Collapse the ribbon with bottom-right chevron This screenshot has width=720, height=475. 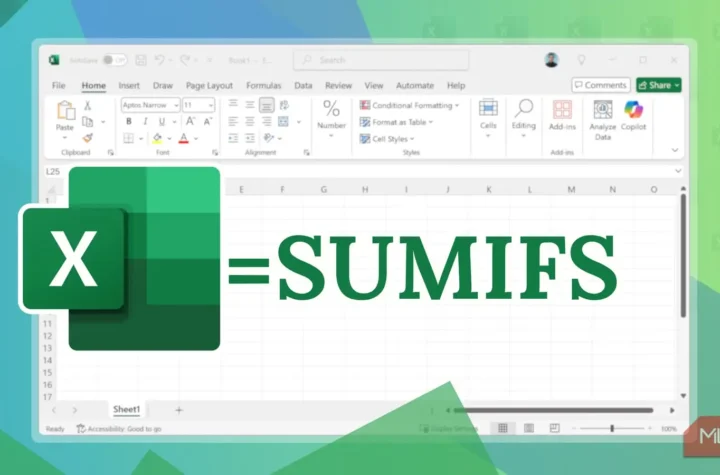pyautogui.click(x=675, y=150)
